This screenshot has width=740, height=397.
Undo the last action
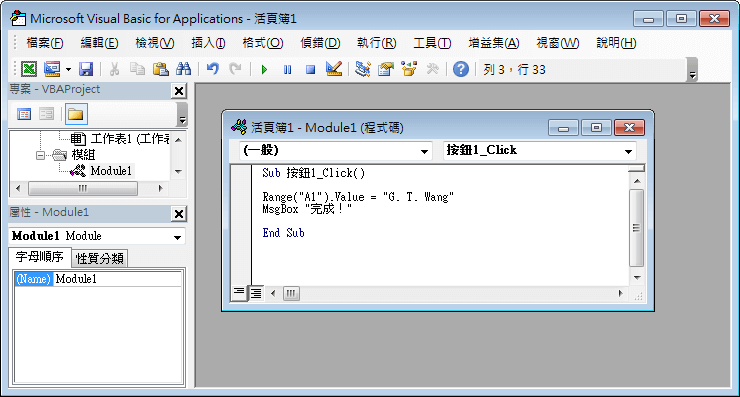point(213,69)
